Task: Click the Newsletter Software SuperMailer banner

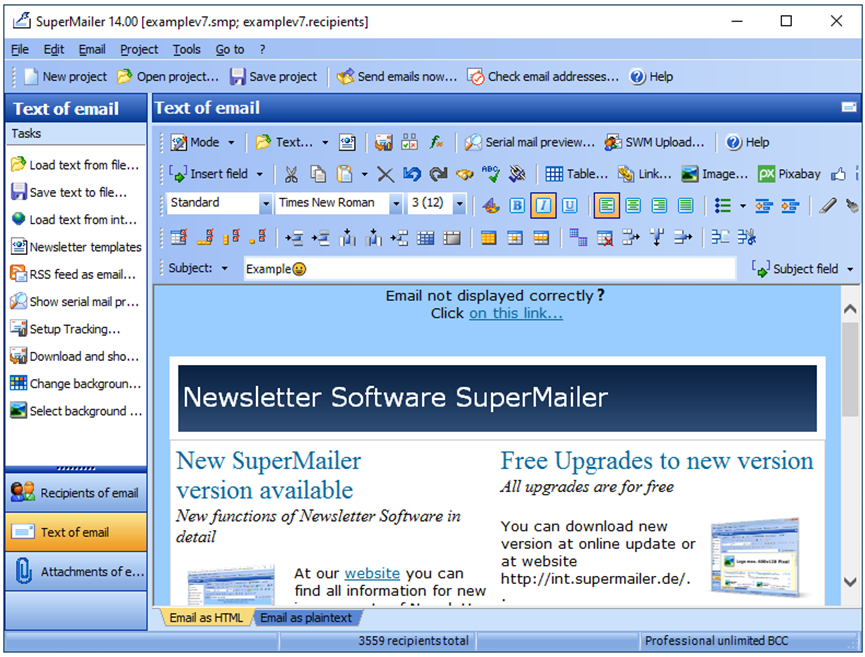Action: pyautogui.click(x=497, y=398)
